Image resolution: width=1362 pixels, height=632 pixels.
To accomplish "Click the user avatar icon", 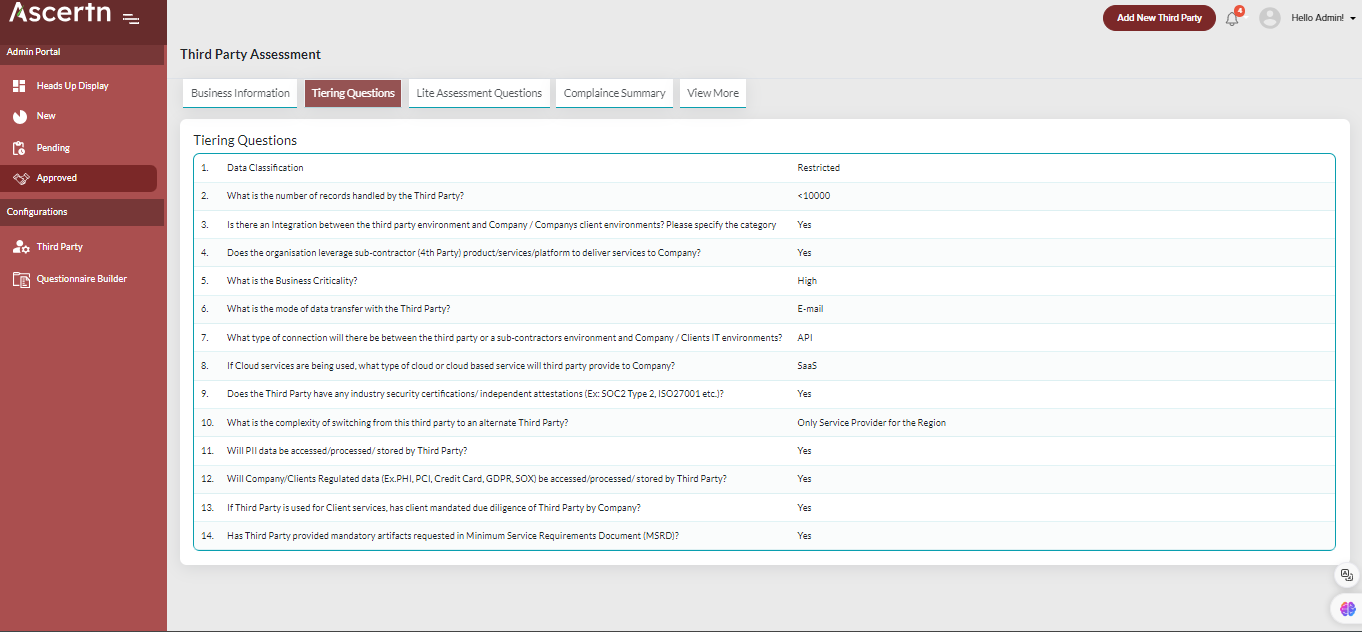I will (x=1269, y=18).
